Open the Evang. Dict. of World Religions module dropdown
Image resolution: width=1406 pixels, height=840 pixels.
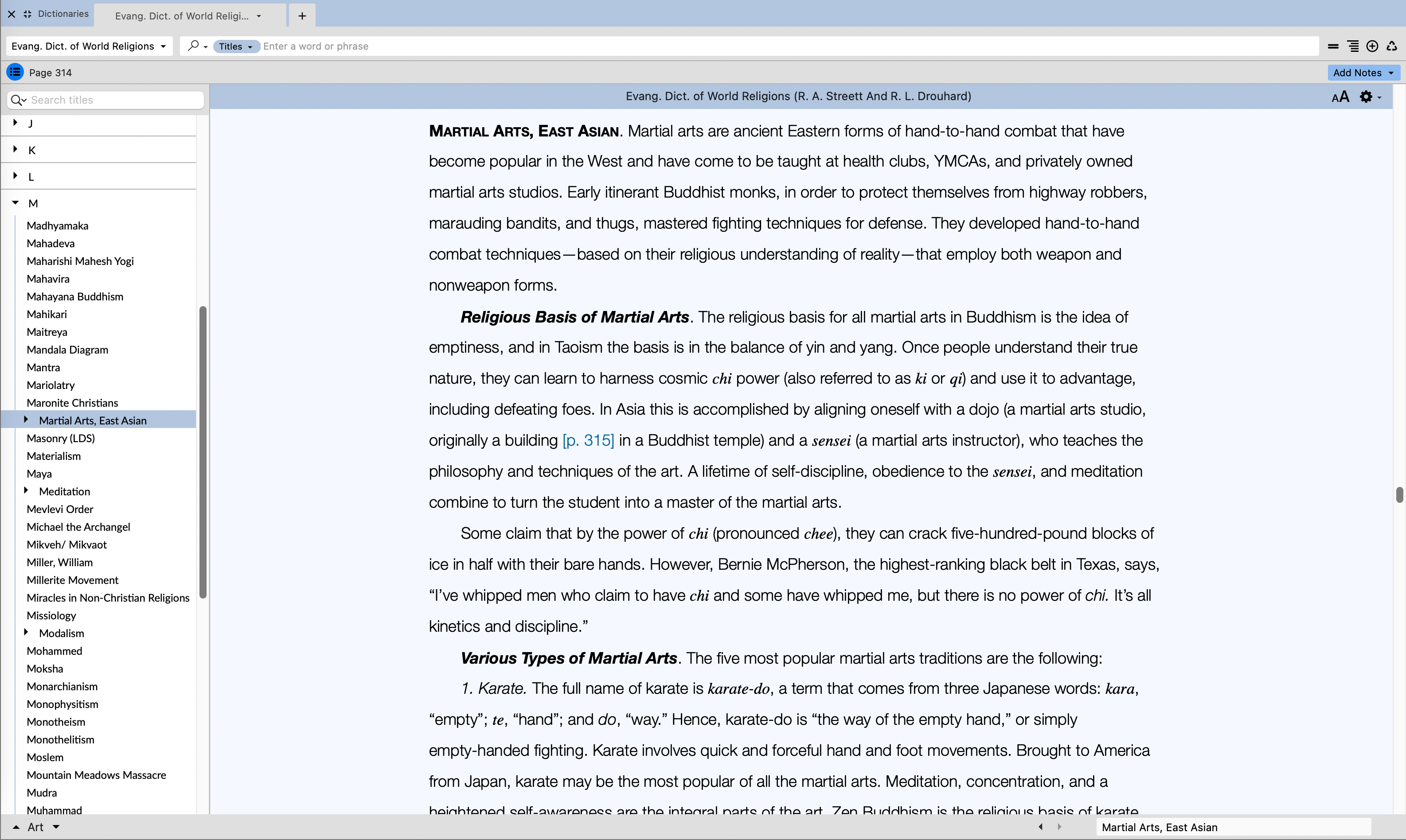click(x=89, y=46)
